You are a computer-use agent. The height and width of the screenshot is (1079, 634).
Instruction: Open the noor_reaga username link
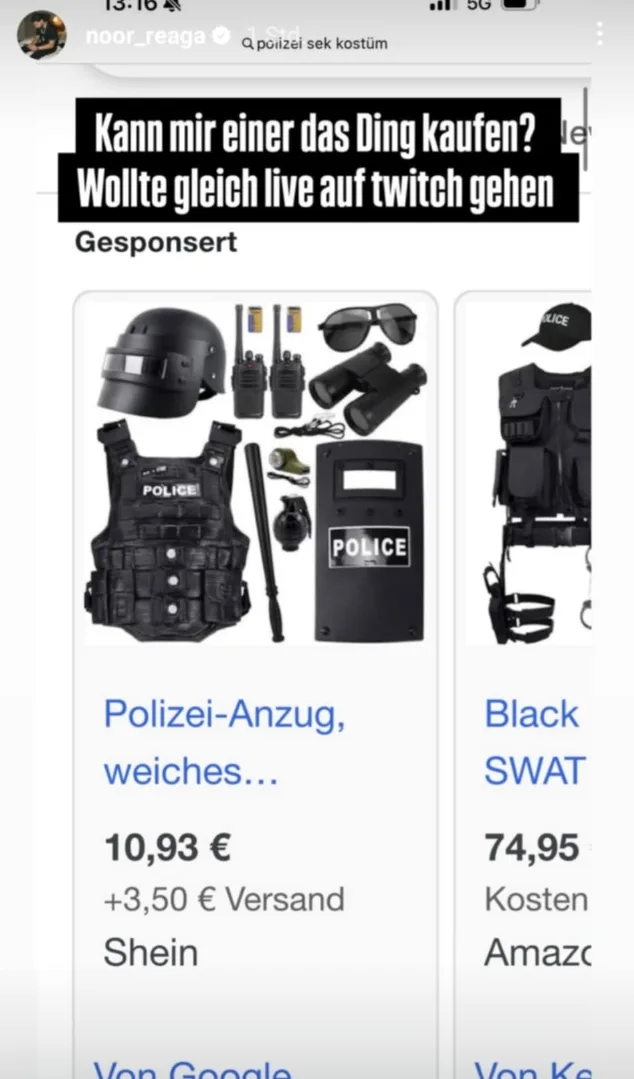tap(145, 36)
